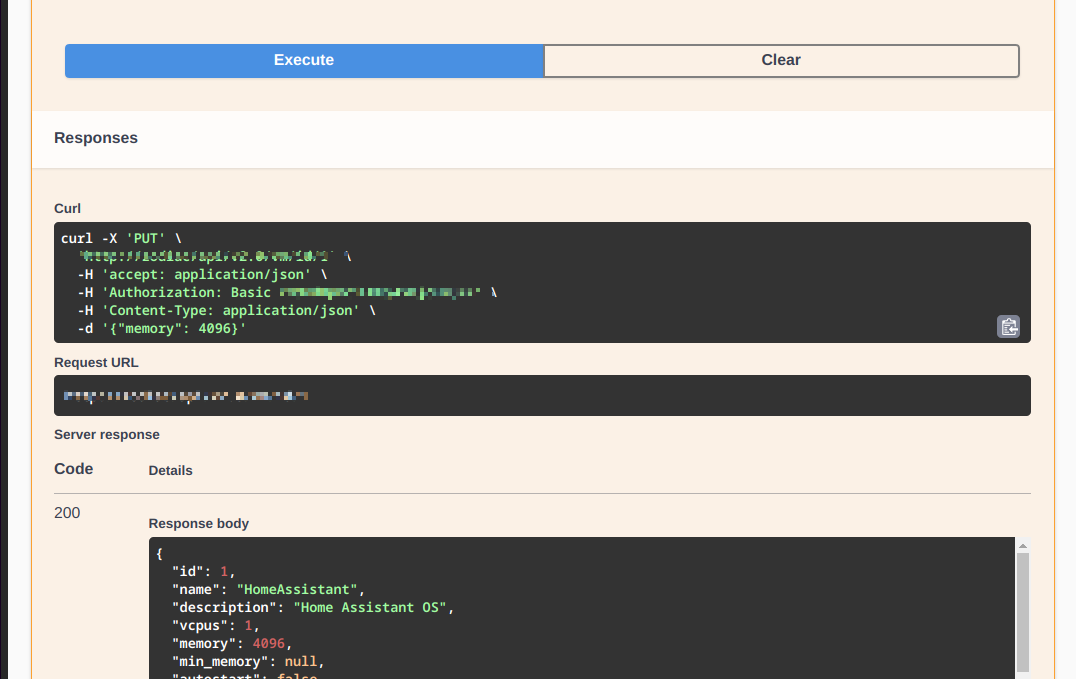Click the response body scroll up arrow
Viewport: 1076px width, 679px height.
(1022, 546)
